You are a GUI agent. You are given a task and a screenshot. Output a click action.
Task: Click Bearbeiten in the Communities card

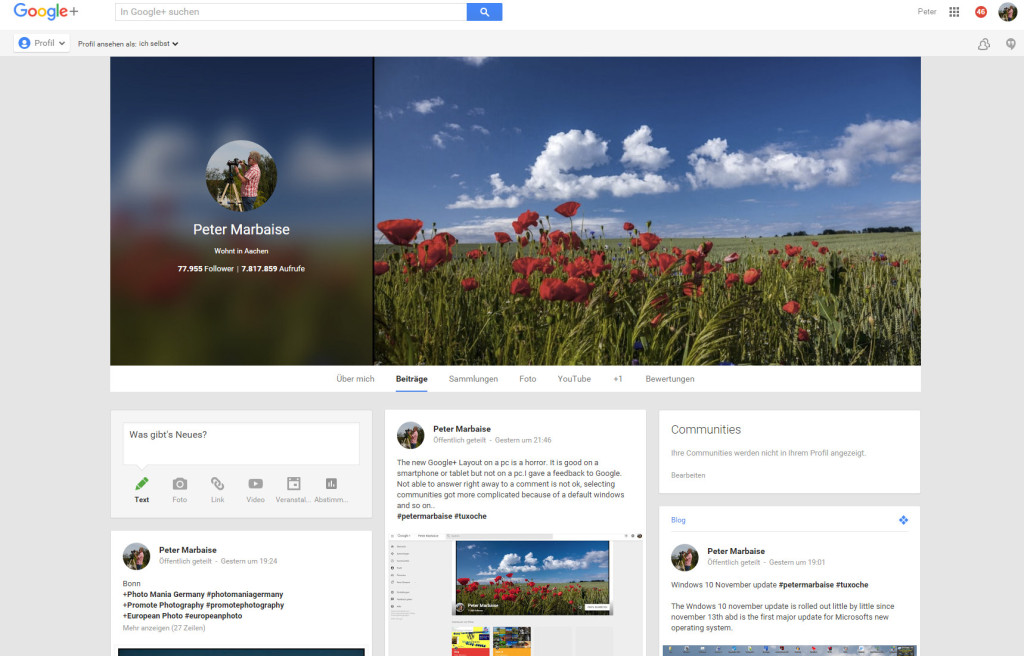click(688, 475)
